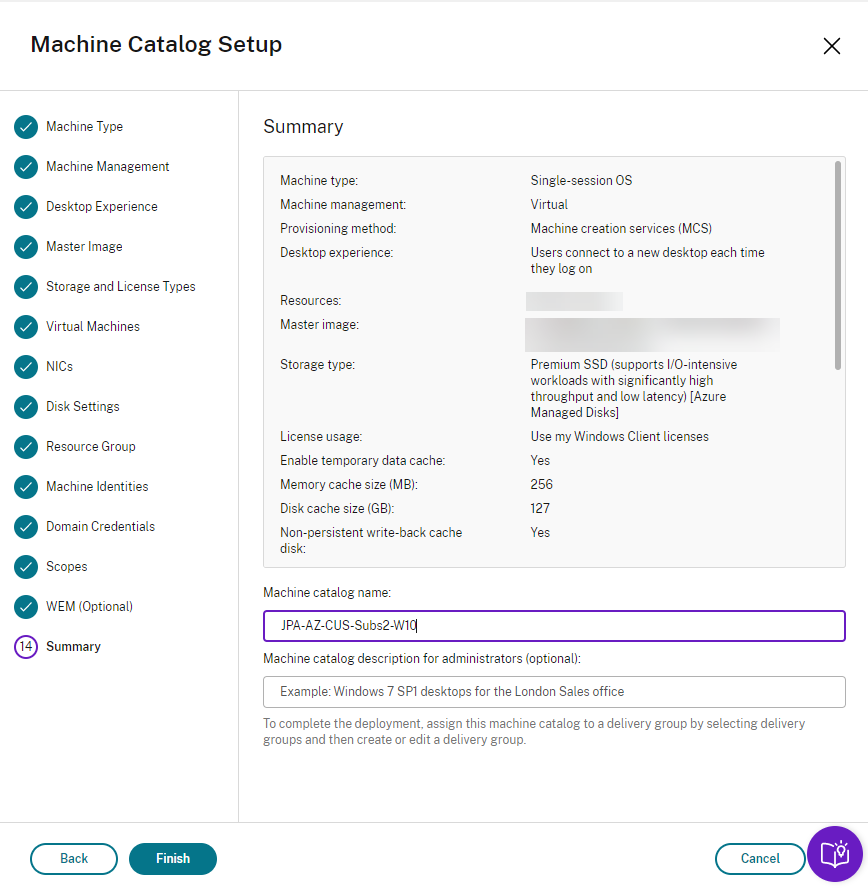Open the Machine Identities step
This screenshot has height=895, width=868.
coord(97,487)
